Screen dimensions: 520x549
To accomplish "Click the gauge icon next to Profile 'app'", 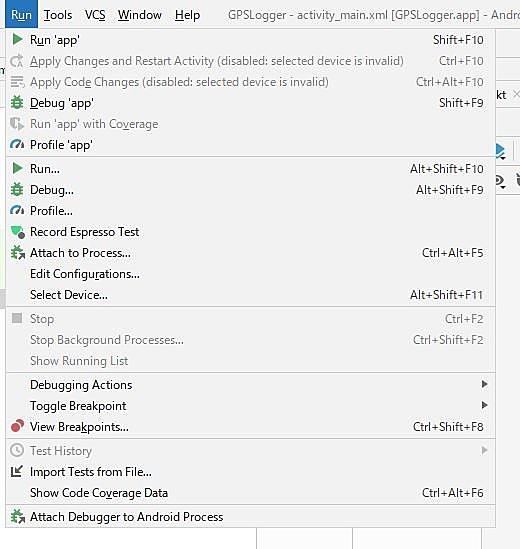I will (17, 144).
